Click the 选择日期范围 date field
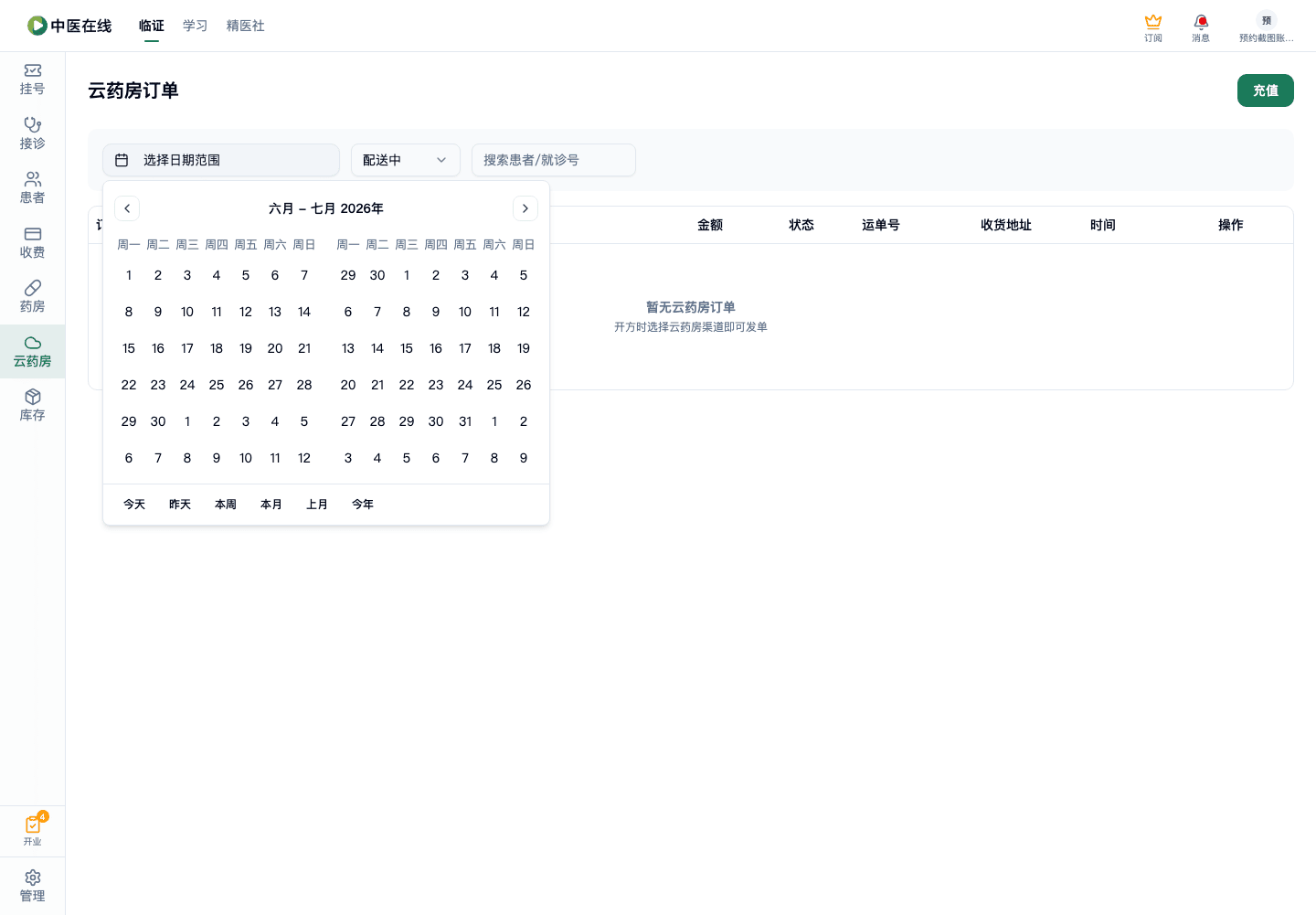Image resolution: width=1316 pixels, height=915 pixels. [x=221, y=160]
